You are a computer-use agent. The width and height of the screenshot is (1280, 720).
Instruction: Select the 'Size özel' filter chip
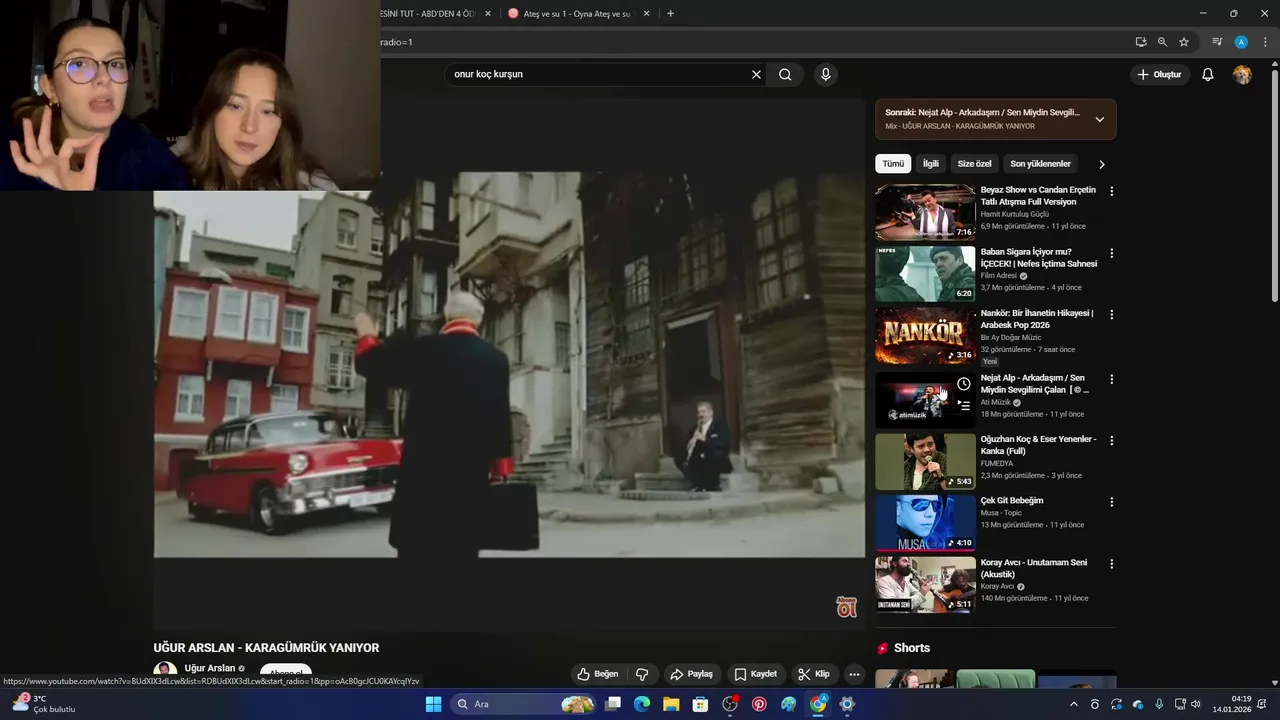tap(974, 164)
